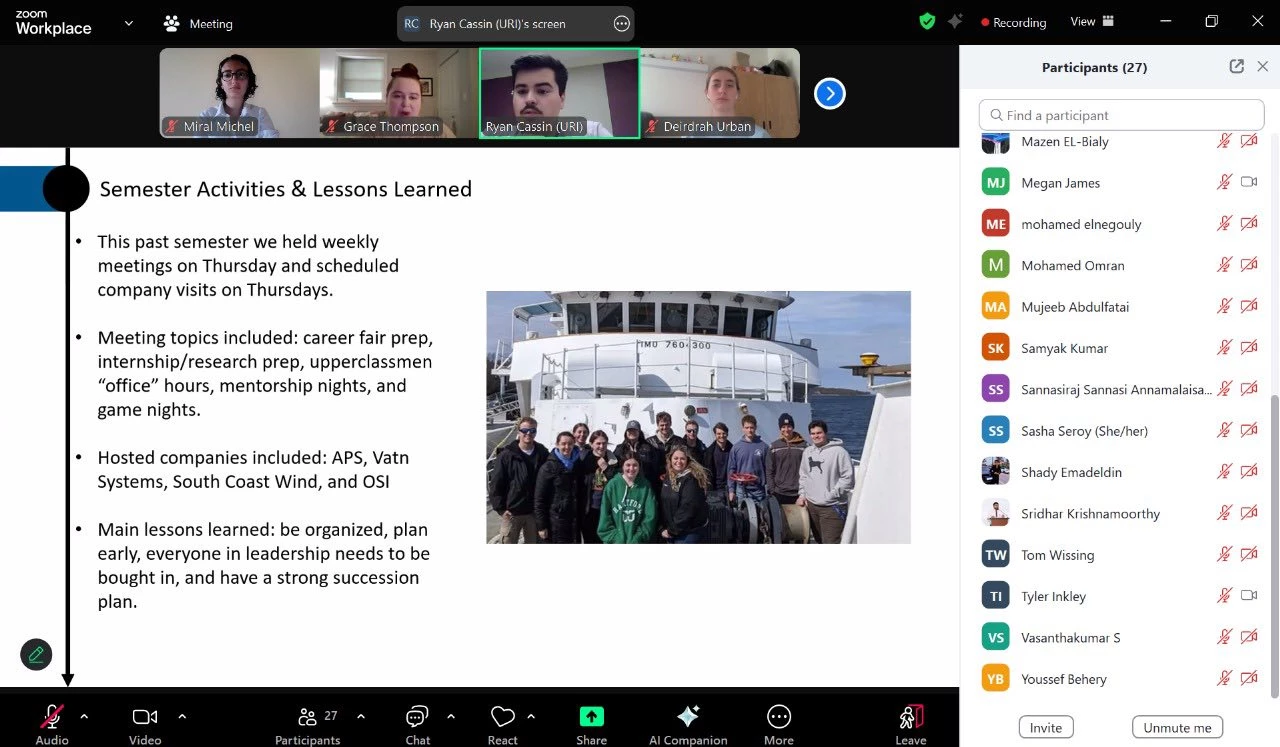Image resolution: width=1280 pixels, height=747 pixels.
Task: Click the green Share screen icon
Action: tap(591, 716)
